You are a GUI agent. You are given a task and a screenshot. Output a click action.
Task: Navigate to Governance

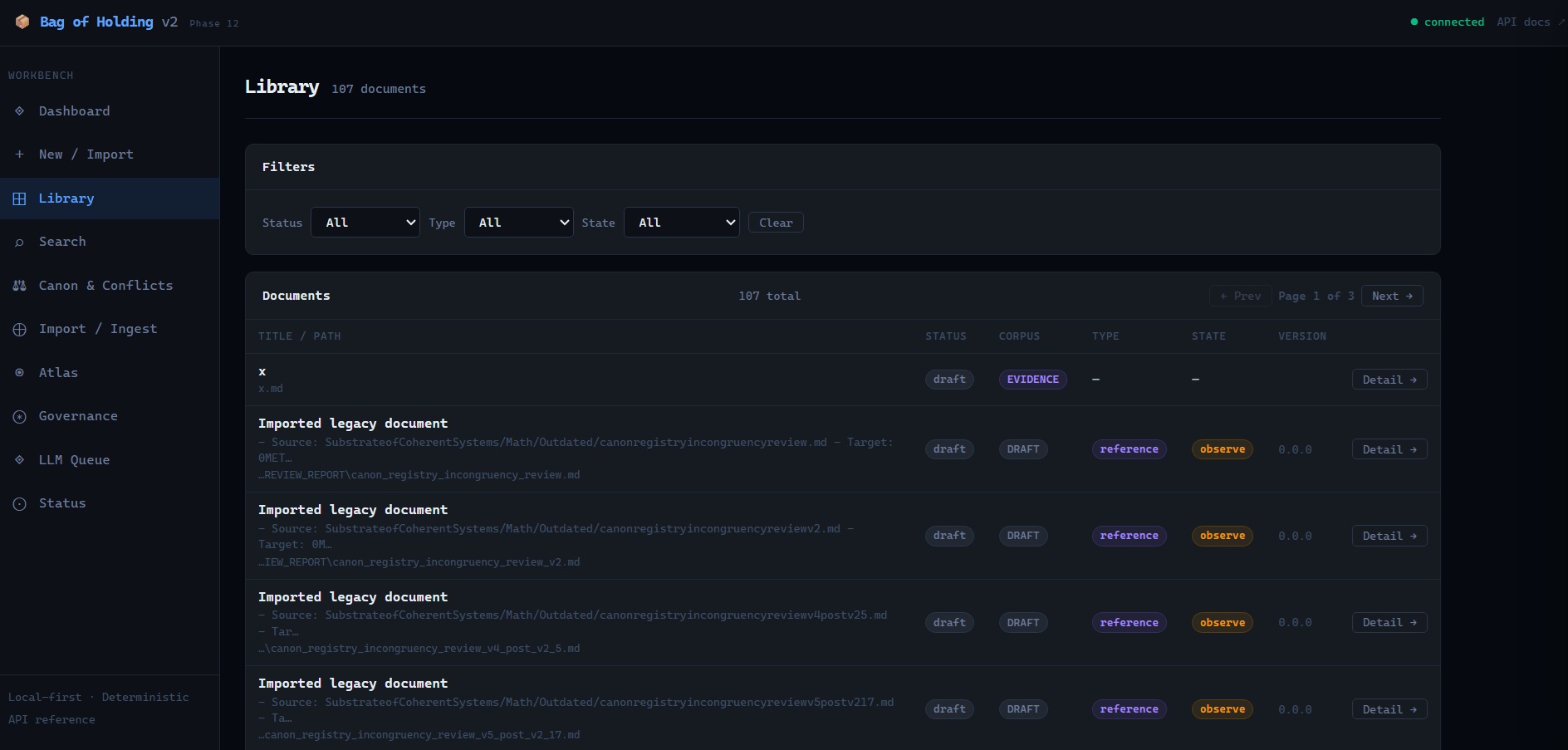point(110,416)
